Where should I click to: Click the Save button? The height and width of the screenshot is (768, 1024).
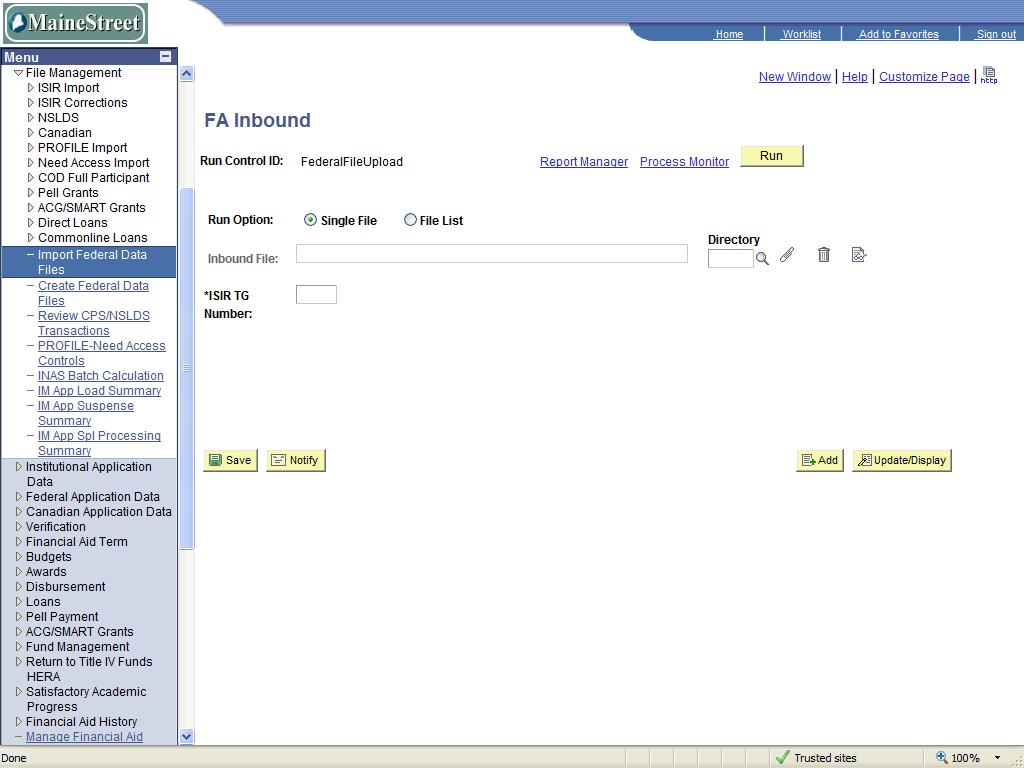click(231, 460)
